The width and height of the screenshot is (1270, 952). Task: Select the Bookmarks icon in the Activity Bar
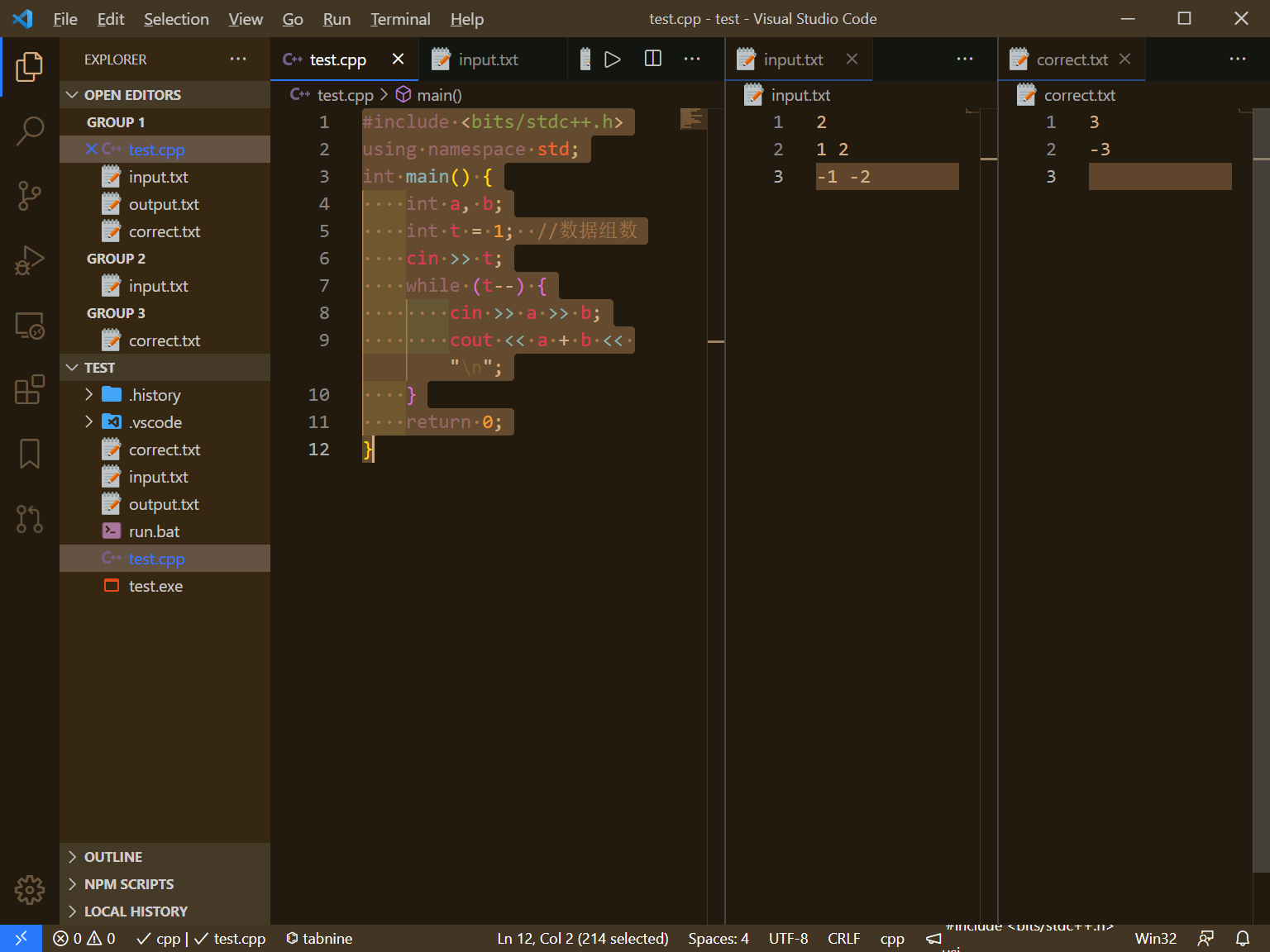pyautogui.click(x=30, y=453)
